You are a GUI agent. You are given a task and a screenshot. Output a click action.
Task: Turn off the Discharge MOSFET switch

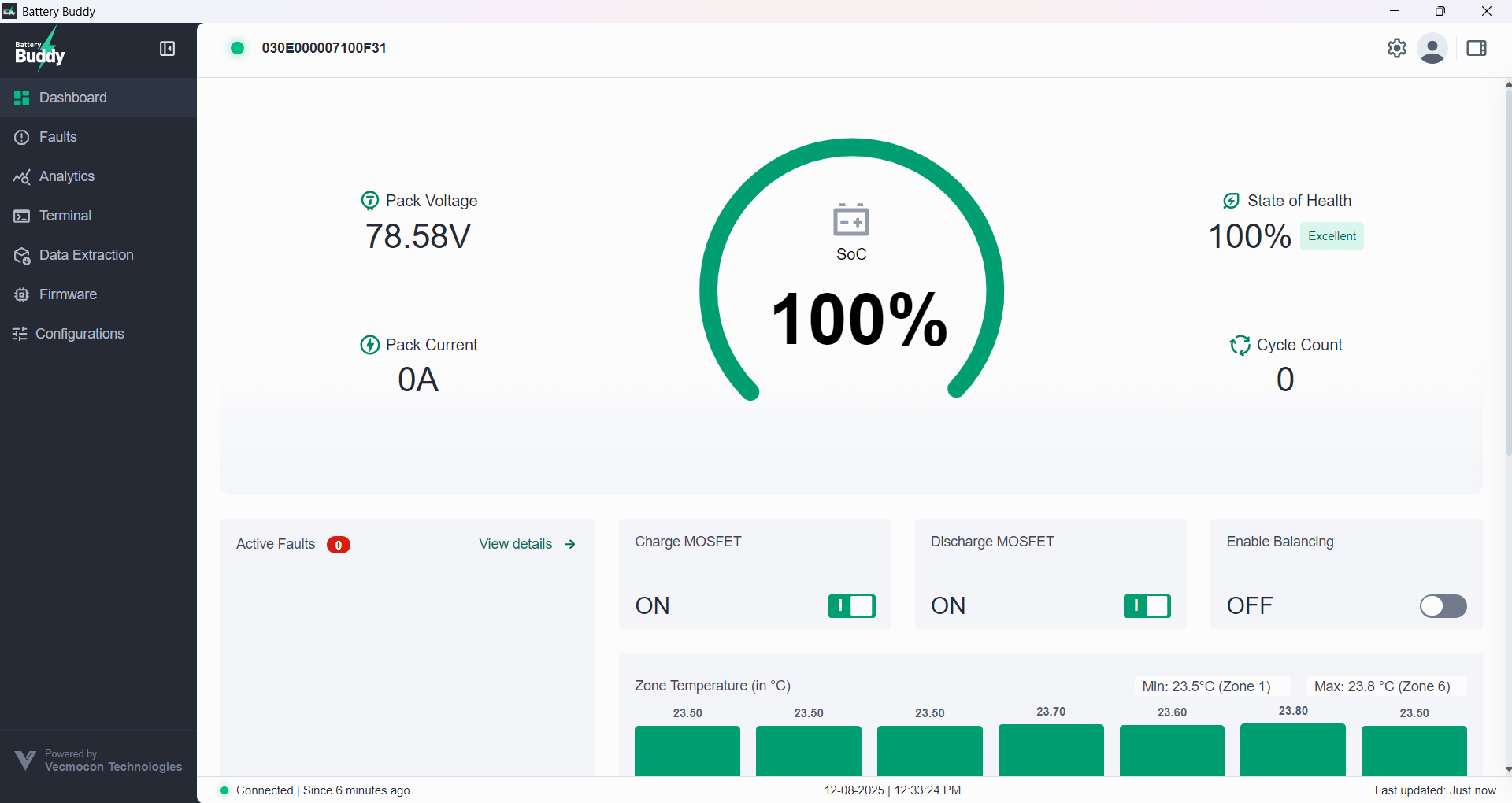point(1147,605)
